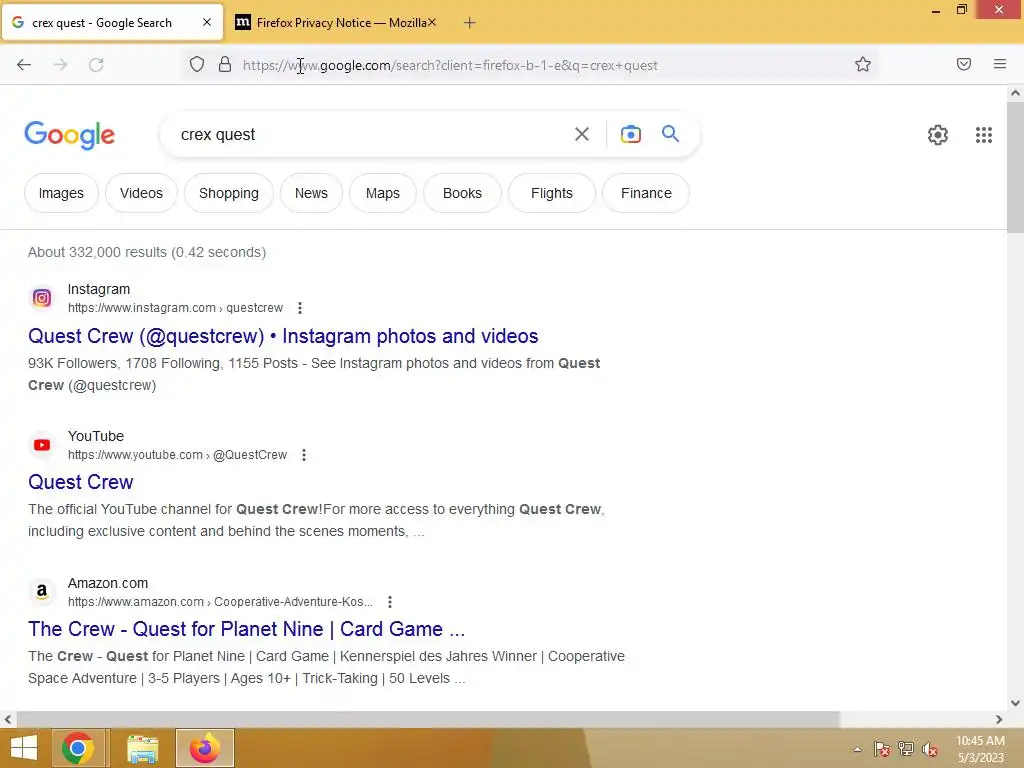Click the Google search input field
This screenshot has height=768, width=1024.
[x=372, y=135]
